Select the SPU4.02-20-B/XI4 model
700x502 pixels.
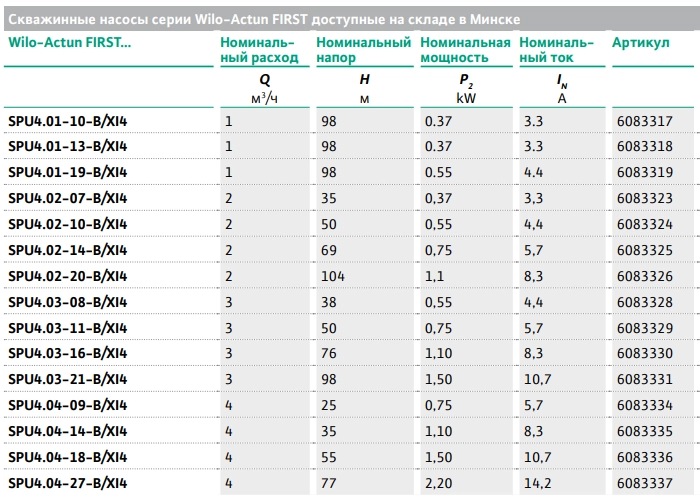point(67,276)
